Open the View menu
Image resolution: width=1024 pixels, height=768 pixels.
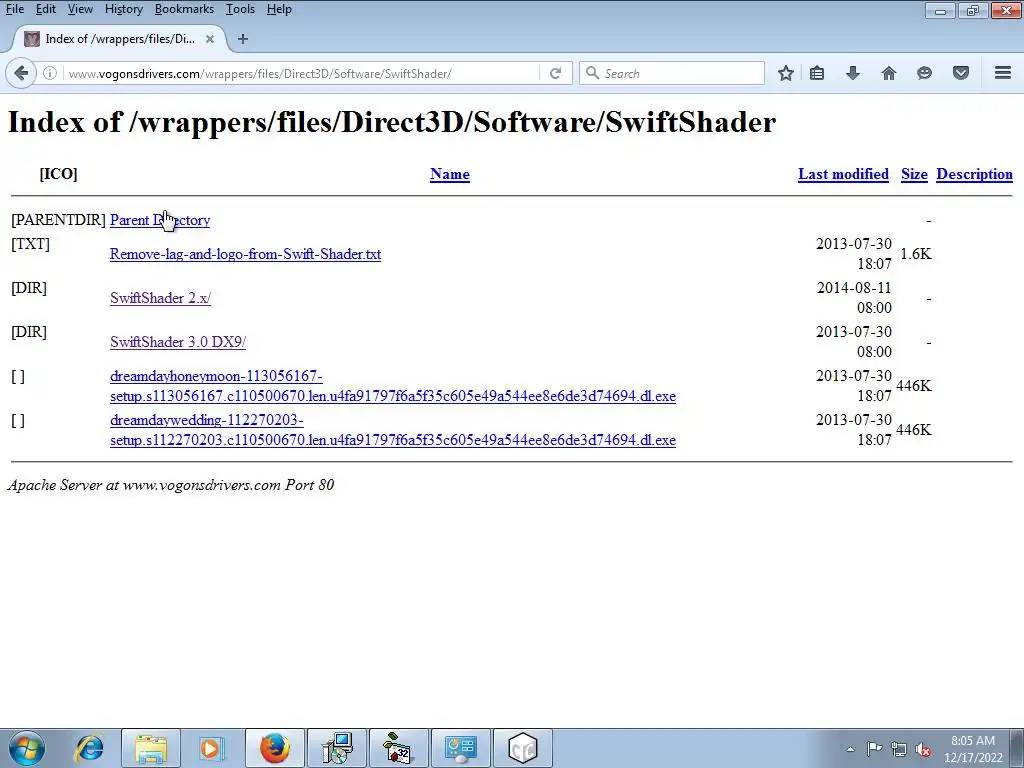80,9
